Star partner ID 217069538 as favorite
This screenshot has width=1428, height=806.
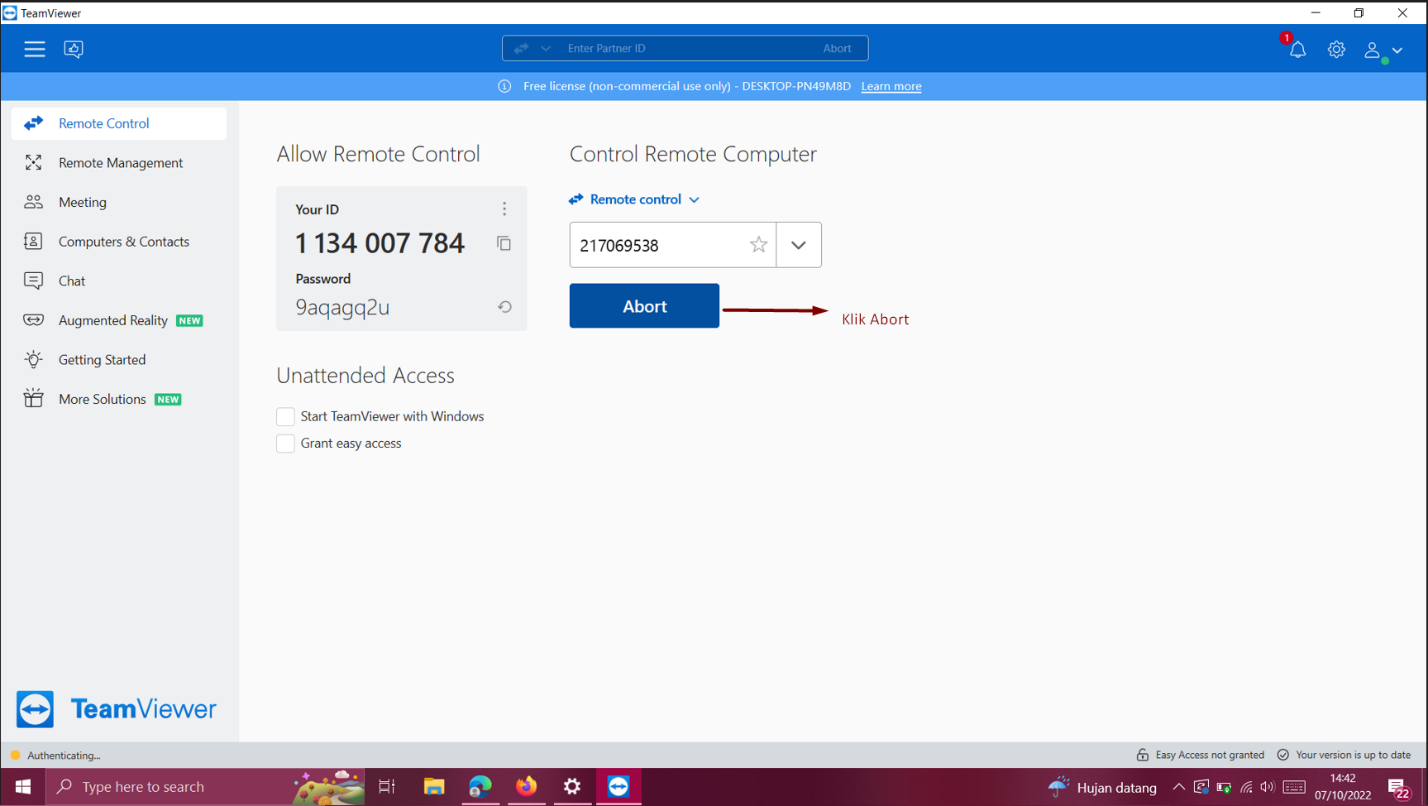coord(759,245)
